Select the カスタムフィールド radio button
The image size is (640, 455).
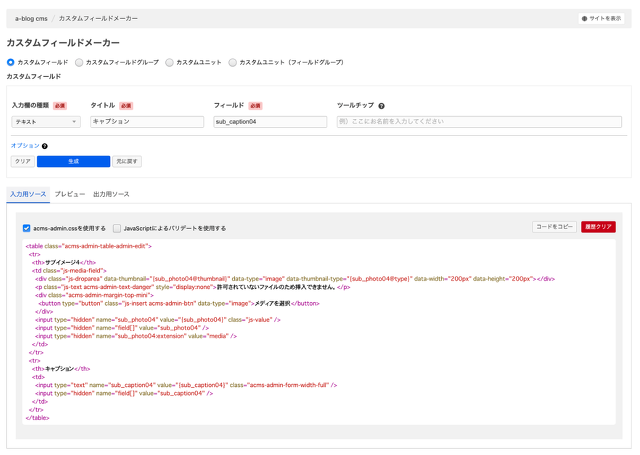(x=11, y=62)
